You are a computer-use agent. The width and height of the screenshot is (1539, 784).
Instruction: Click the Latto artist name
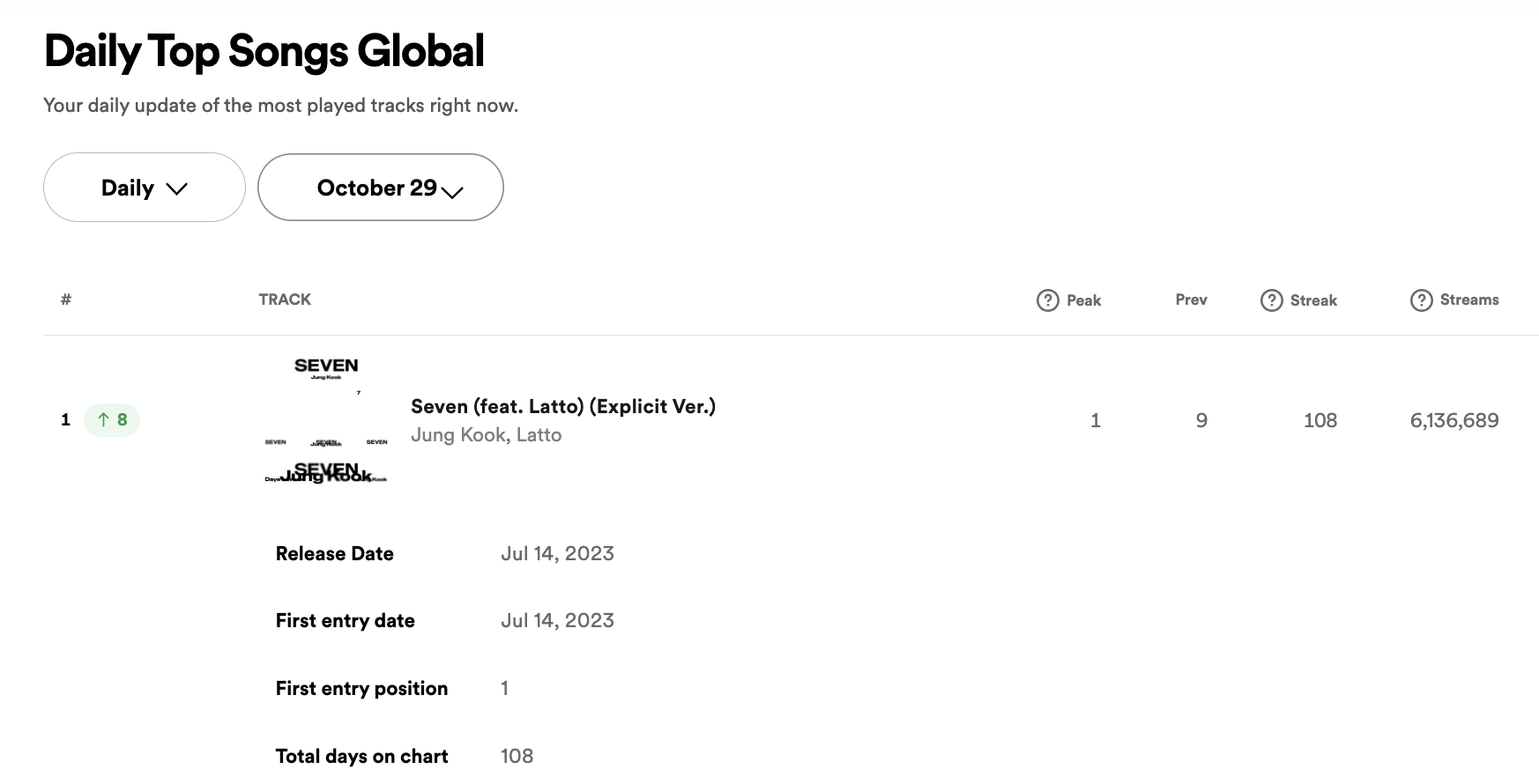pyautogui.click(x=539, y=434)
